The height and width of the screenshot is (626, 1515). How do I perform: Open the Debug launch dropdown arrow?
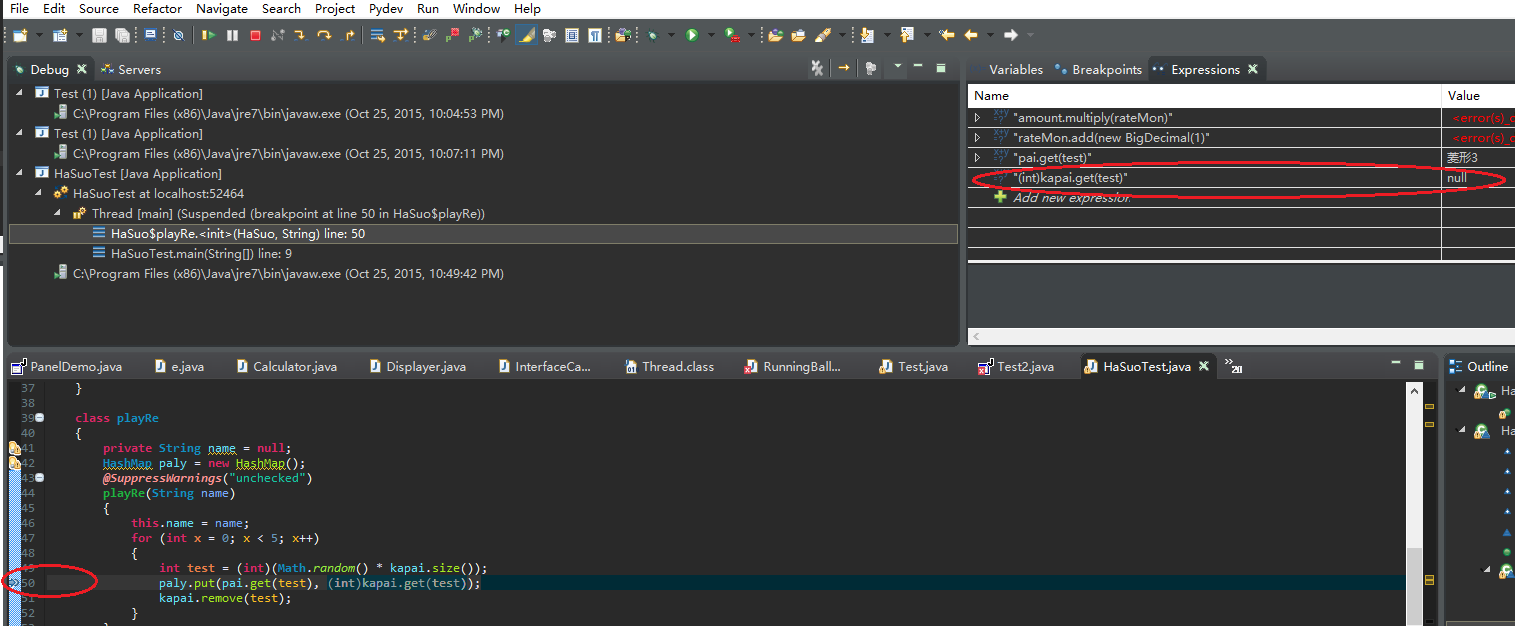click(670, 35)
